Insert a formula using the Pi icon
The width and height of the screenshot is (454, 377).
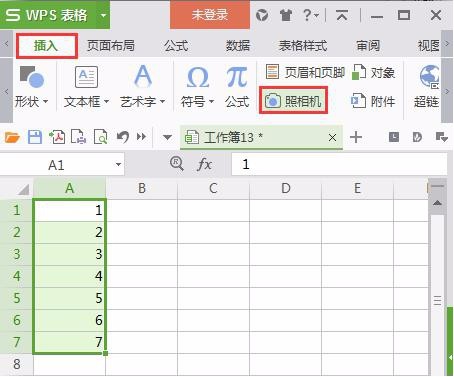237,77
